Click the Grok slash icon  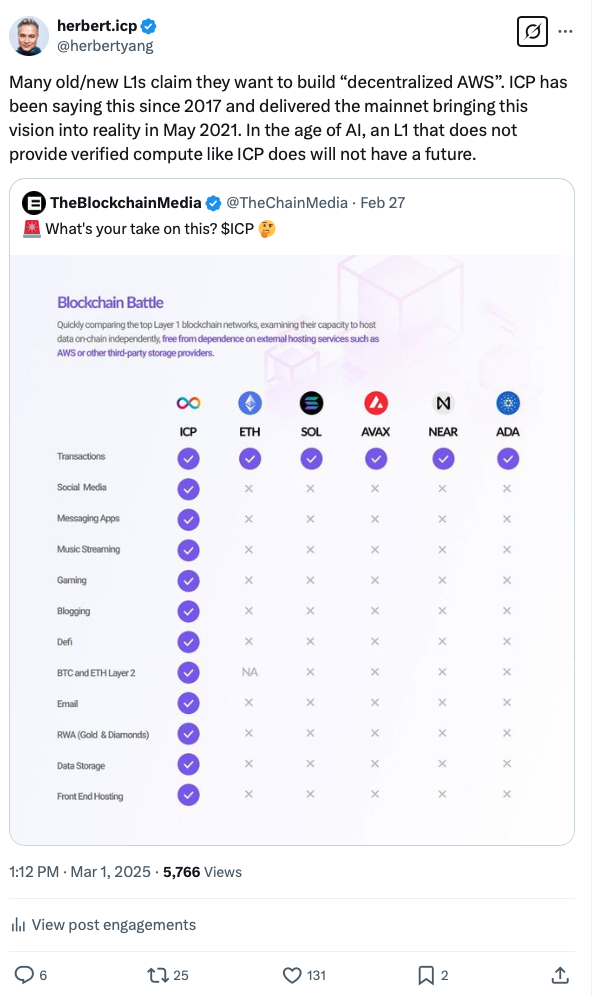click(x=533, y=32)
